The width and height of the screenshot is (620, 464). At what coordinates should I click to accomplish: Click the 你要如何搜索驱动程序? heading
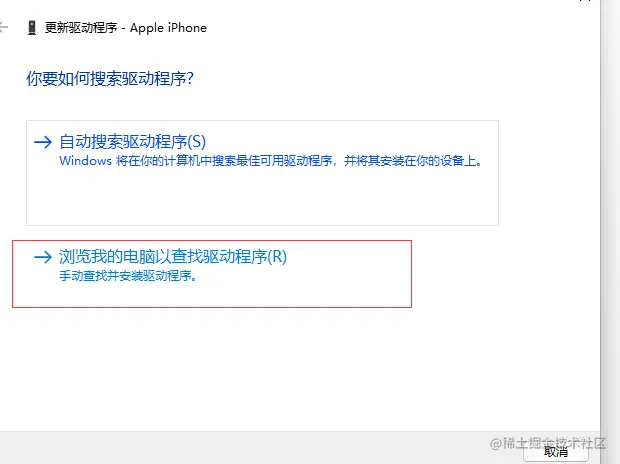pos(110,79)
